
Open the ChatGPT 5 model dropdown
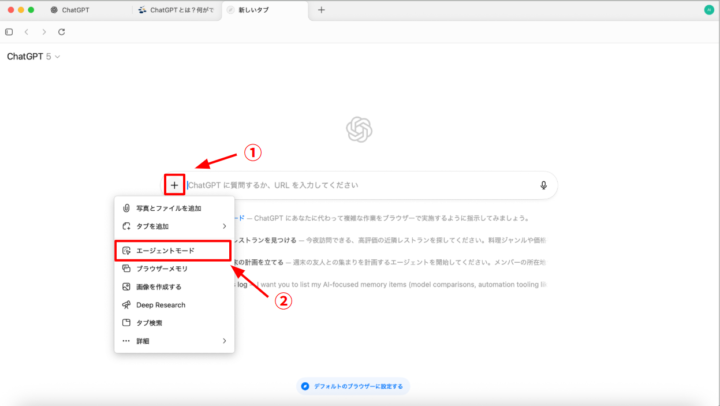click(x=34, y=57)
